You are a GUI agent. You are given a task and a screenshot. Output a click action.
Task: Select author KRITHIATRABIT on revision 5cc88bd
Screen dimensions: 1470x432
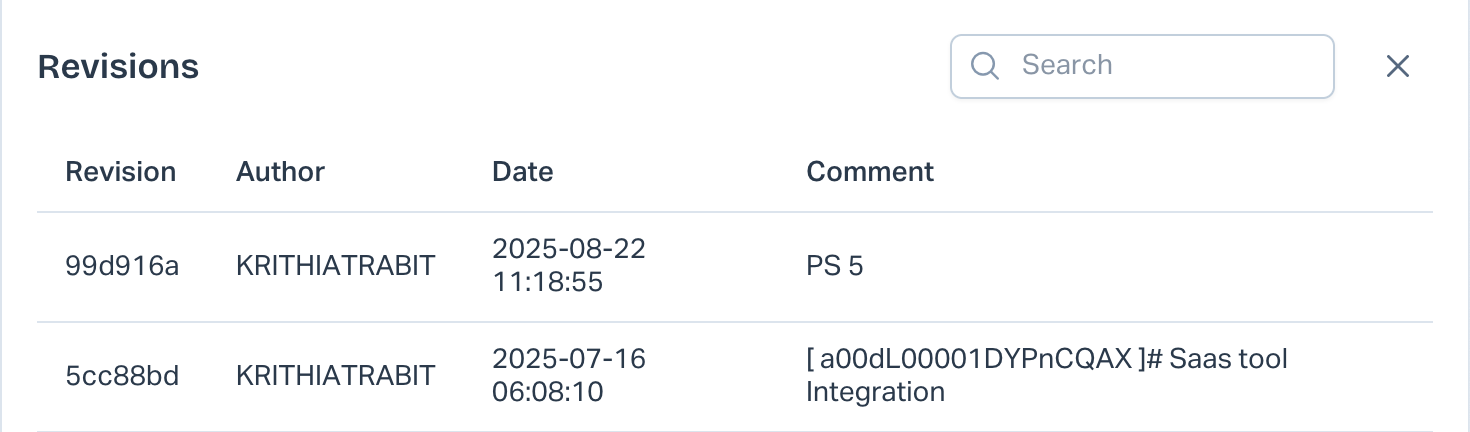[335, 376]
